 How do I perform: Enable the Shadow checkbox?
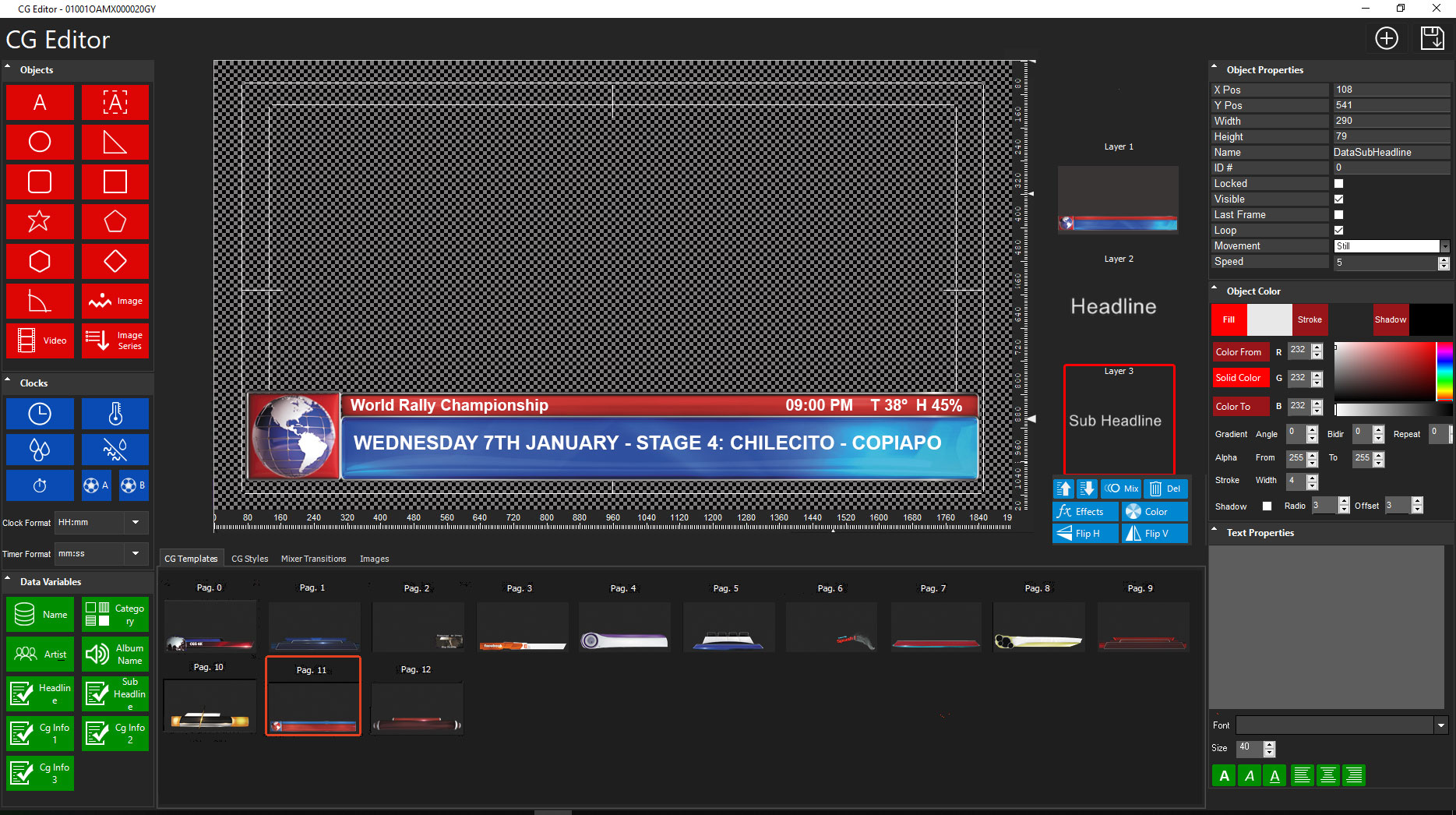(x=1267, y=506)
